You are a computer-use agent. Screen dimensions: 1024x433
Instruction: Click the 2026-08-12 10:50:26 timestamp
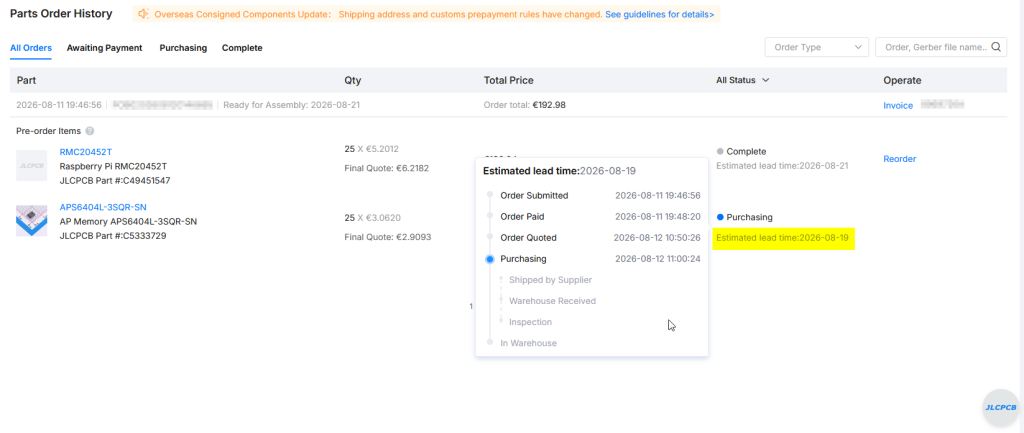click(657, 238)
